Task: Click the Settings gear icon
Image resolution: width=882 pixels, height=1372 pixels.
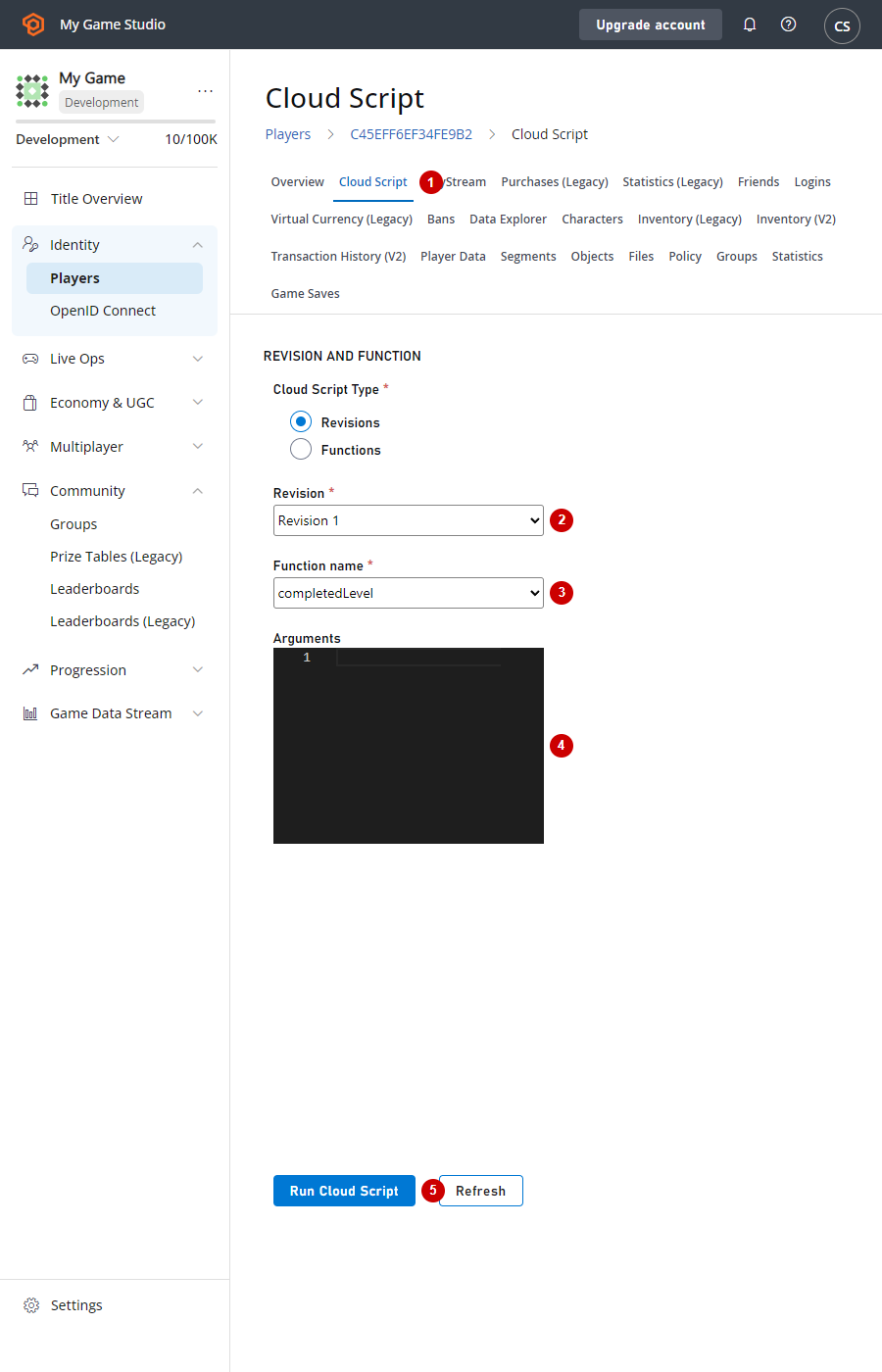Action: (x=31, y=1305)
